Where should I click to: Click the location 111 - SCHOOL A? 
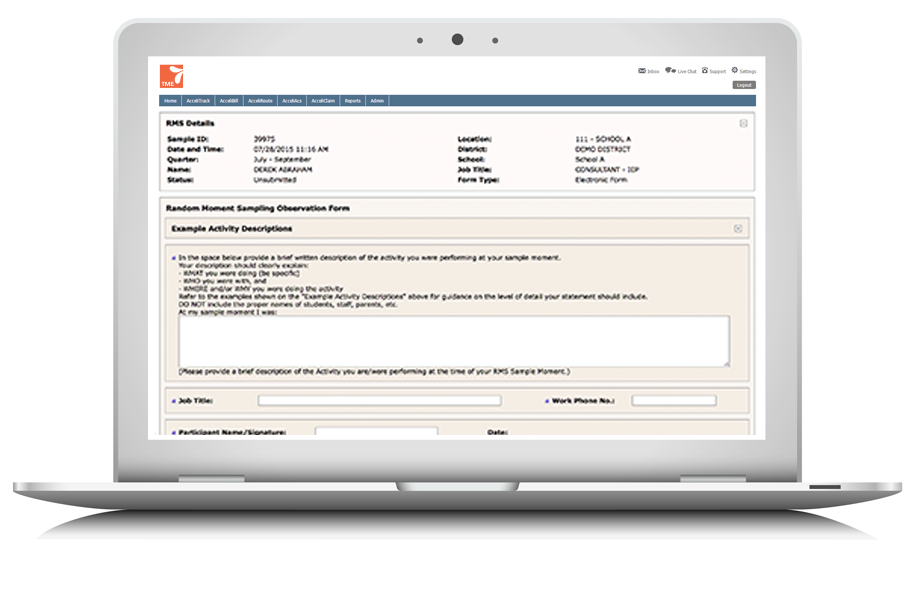603,139
